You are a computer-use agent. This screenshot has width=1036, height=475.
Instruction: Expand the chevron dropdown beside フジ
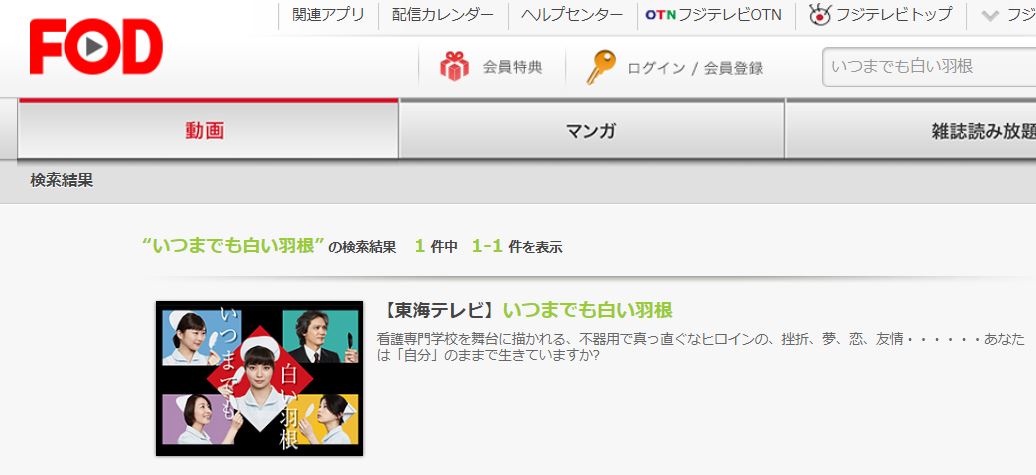(990, 15)
